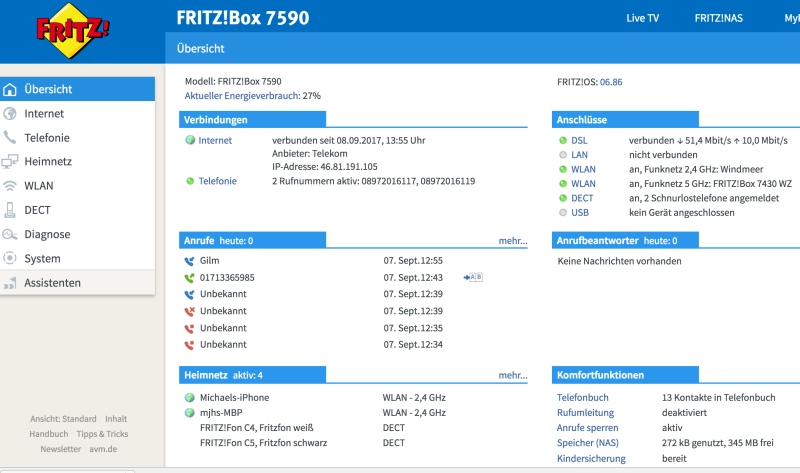Click mehr... link in Anrufe panel
Image resolution: width=800 pixels, height=473 pixels.
point(513,241)
